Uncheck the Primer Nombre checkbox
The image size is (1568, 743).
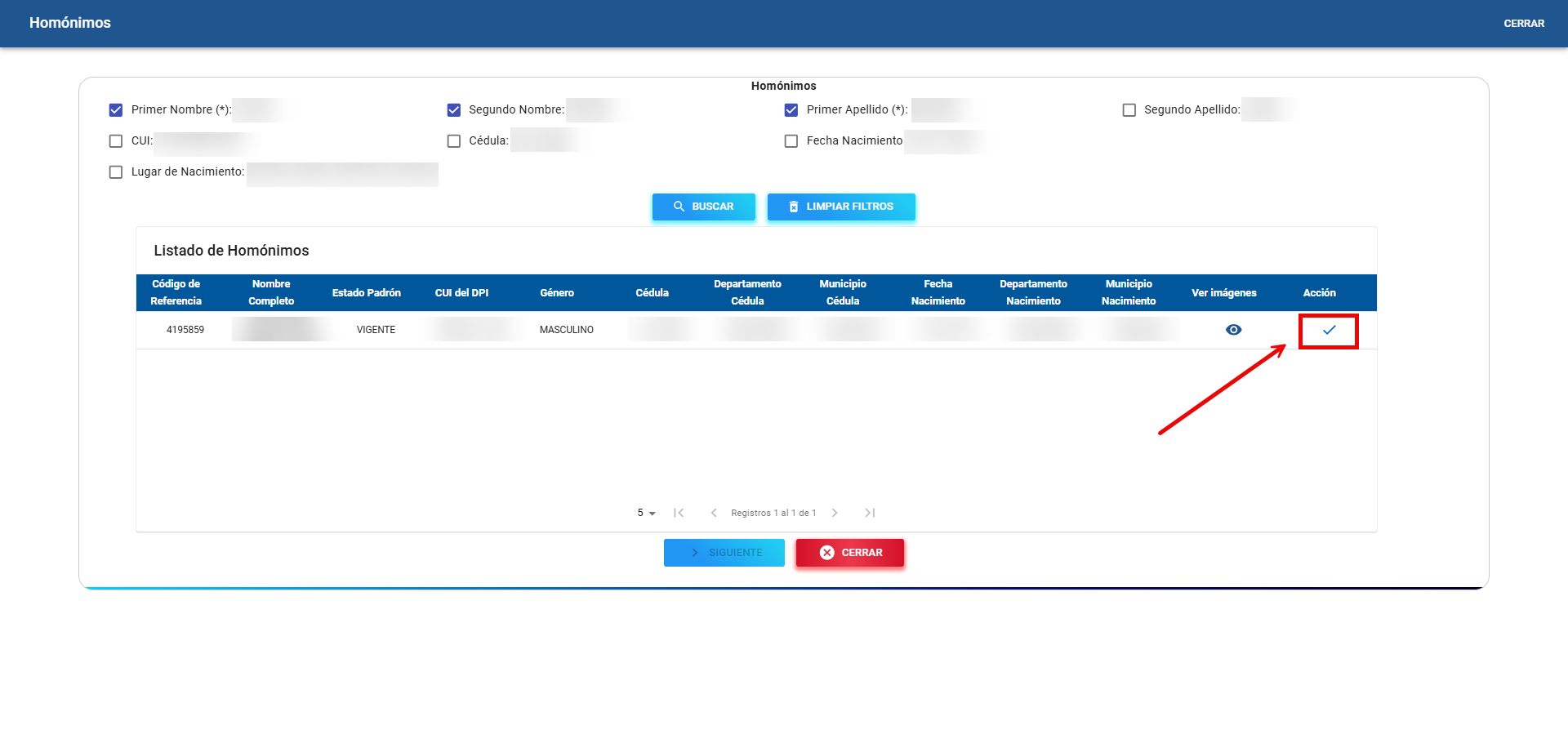tap(116, 110)
